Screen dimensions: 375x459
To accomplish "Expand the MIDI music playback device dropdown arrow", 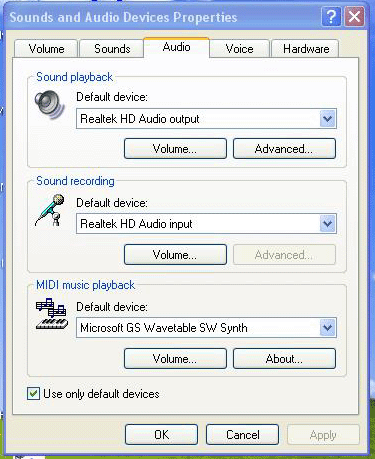I will coord(328,328).
